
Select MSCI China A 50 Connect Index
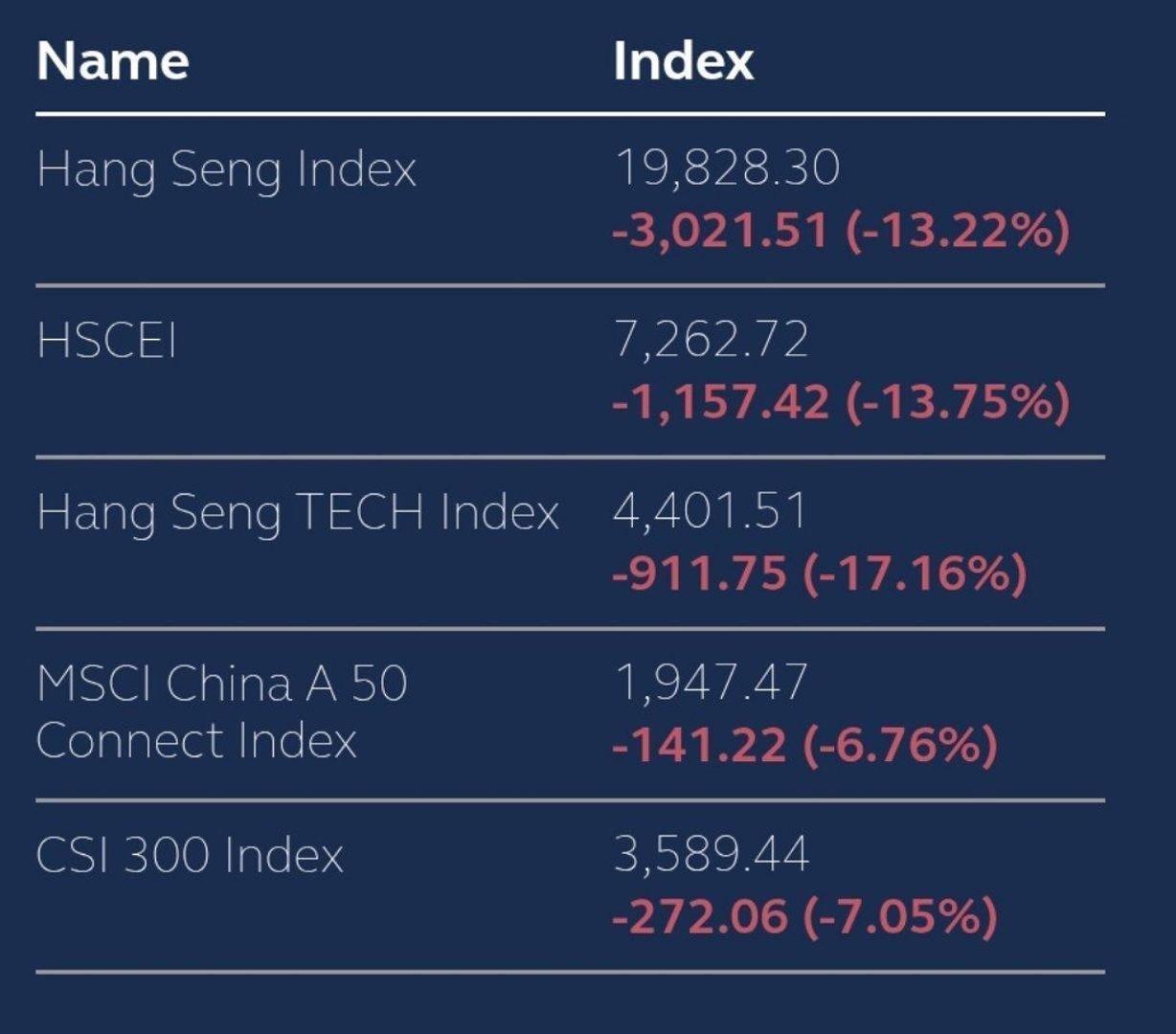coord(222,711)
